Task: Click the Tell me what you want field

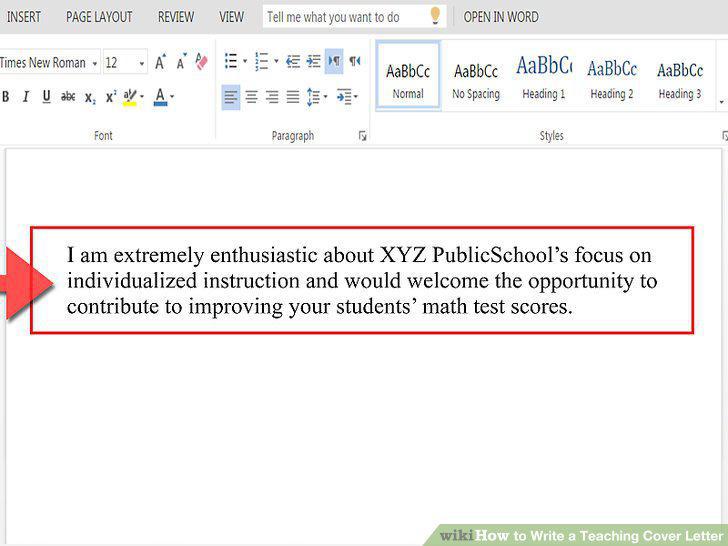Action: tap(354, 17)
